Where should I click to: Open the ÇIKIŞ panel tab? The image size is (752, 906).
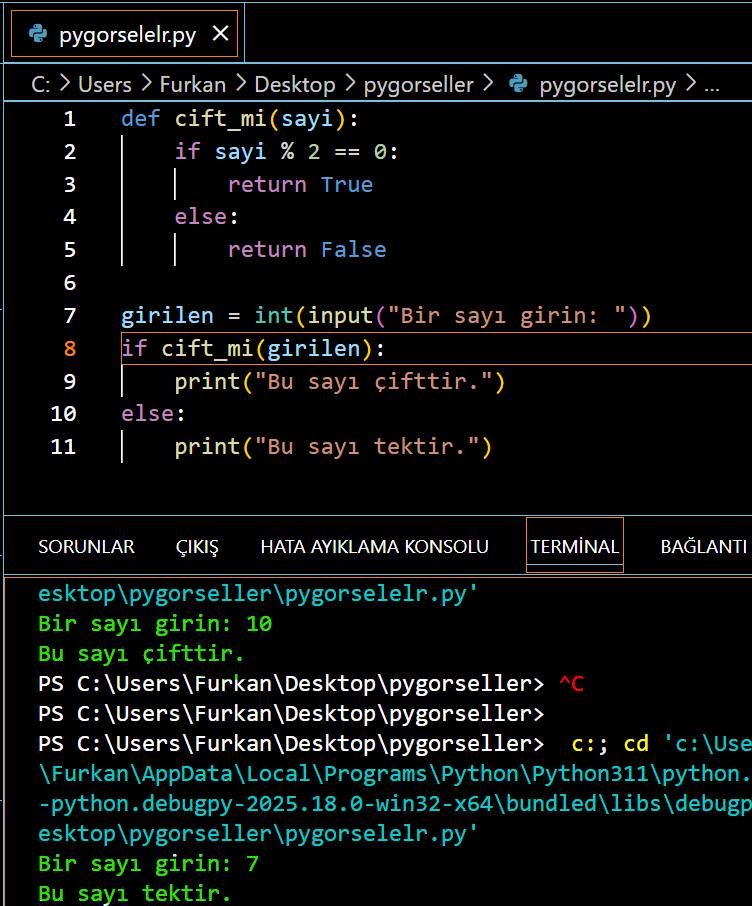click(197, 547)
